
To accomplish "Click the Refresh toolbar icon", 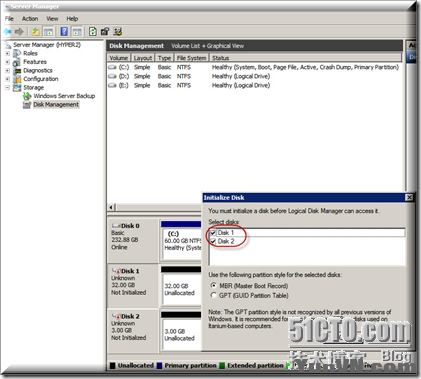I will pyautogui.click(x=93, y=32).
